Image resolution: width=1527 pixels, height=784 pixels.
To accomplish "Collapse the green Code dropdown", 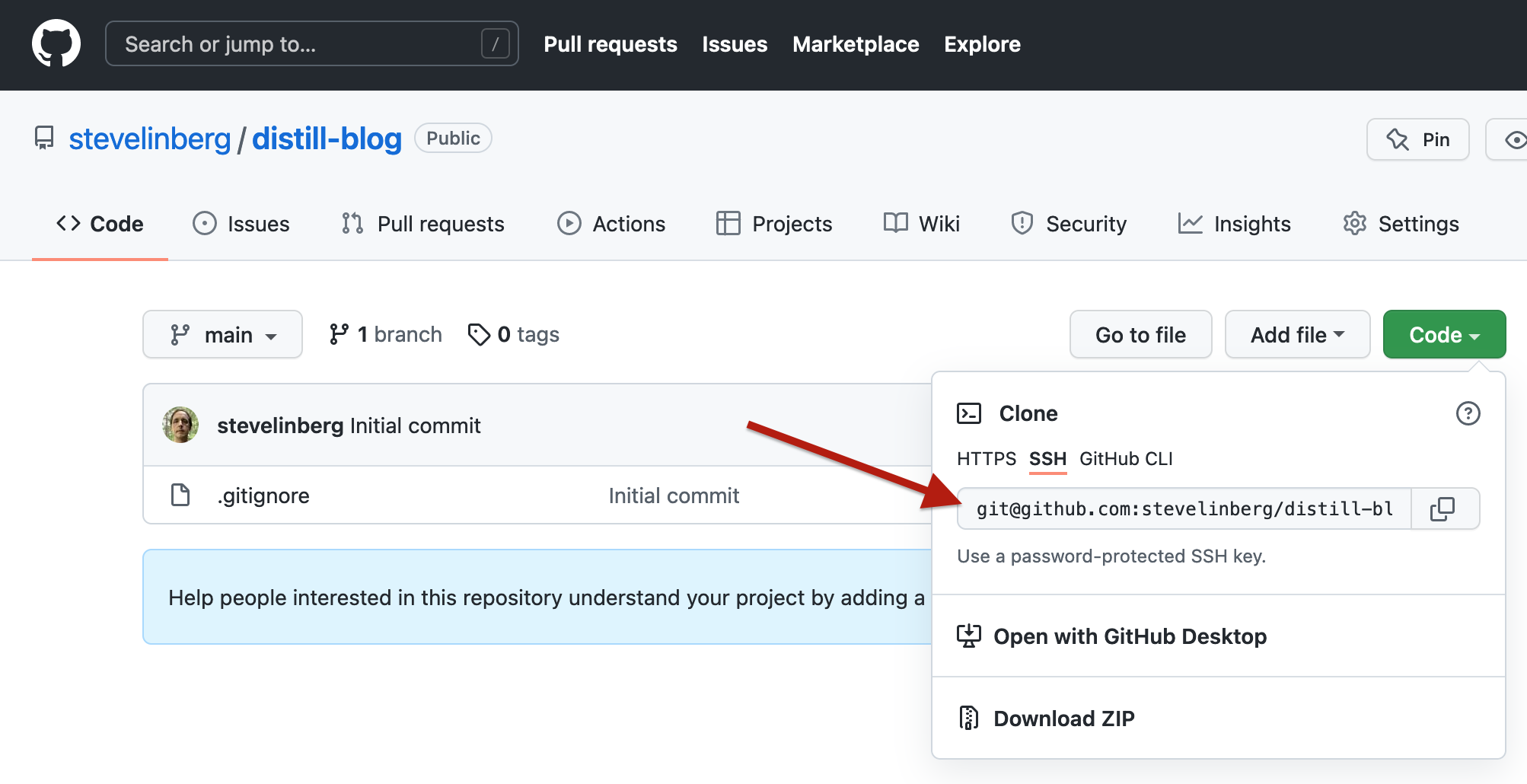I will tap(1444, 334).
